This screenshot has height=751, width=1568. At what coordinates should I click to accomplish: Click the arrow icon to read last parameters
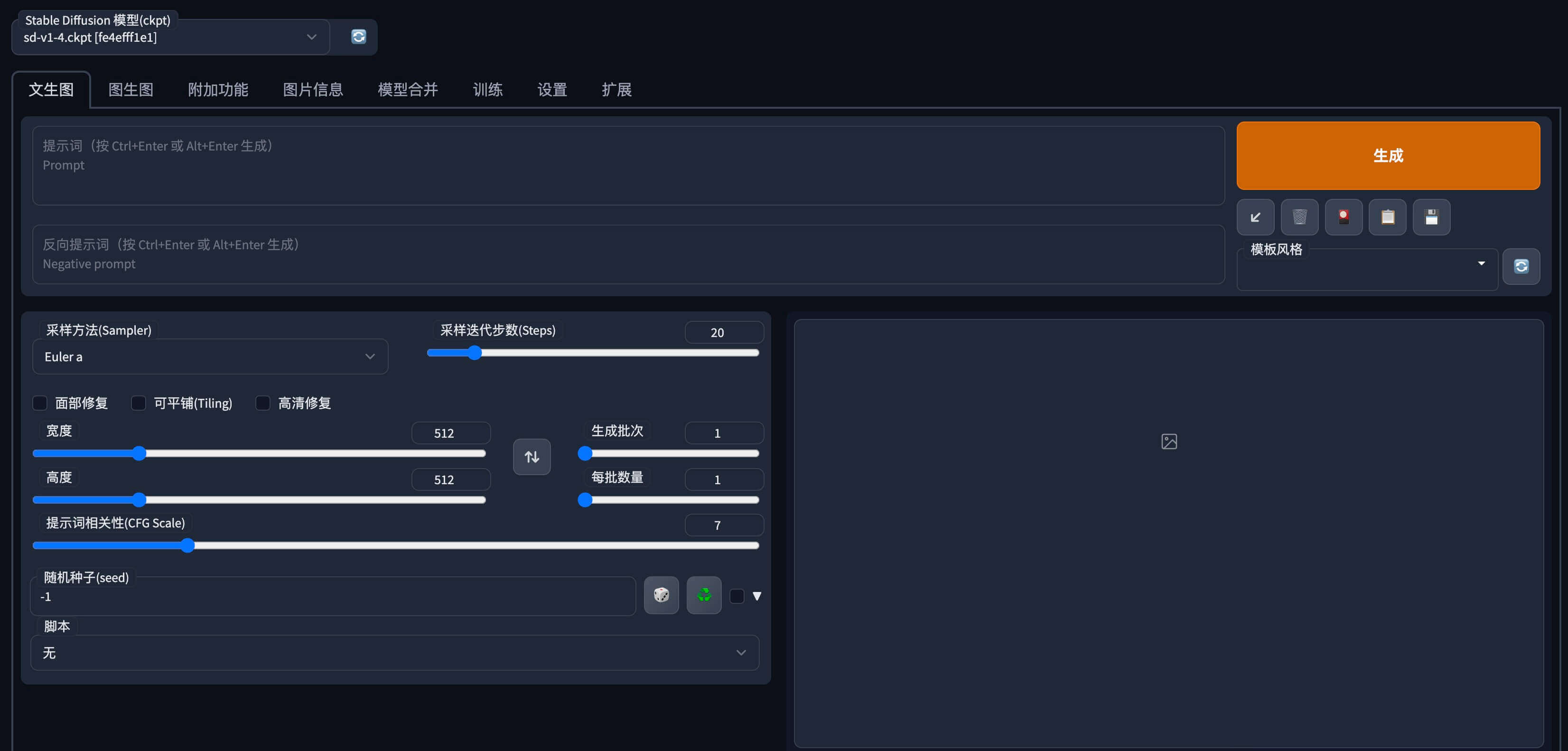1255,217
